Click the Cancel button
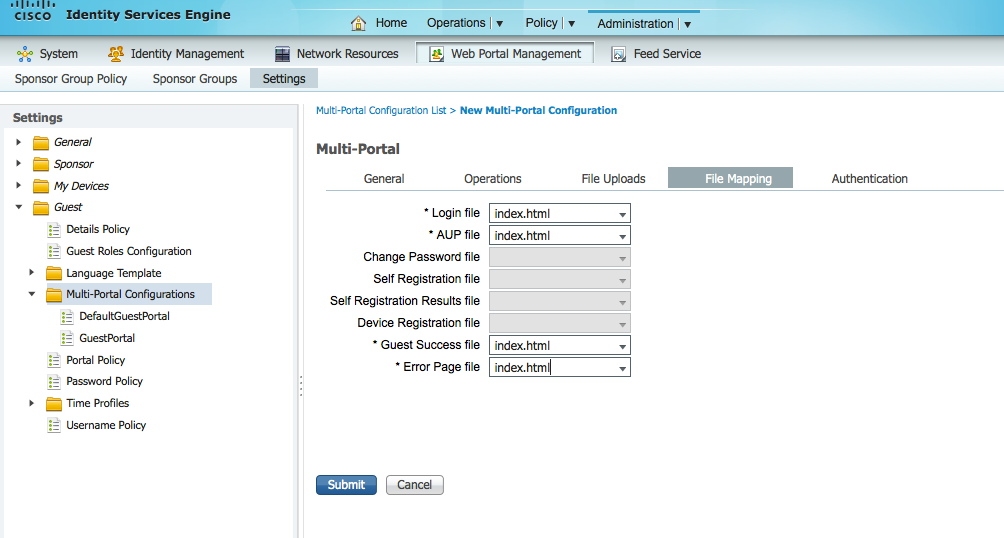 click(x=414, y=485)
